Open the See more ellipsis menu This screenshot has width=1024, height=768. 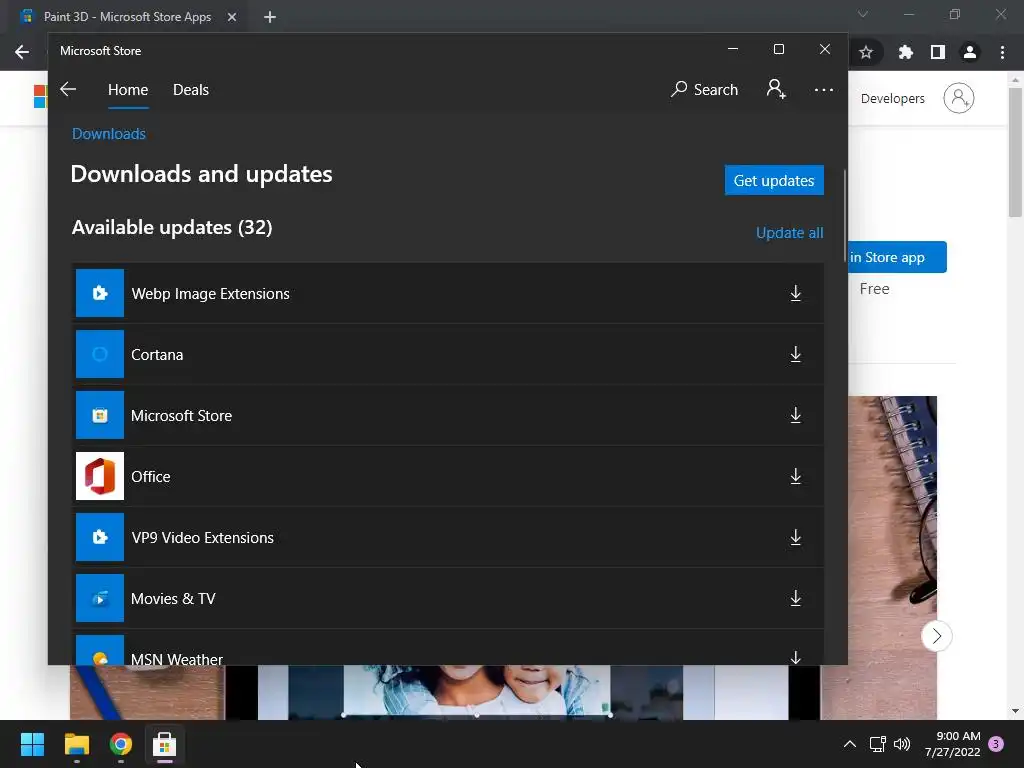(824, 89)
